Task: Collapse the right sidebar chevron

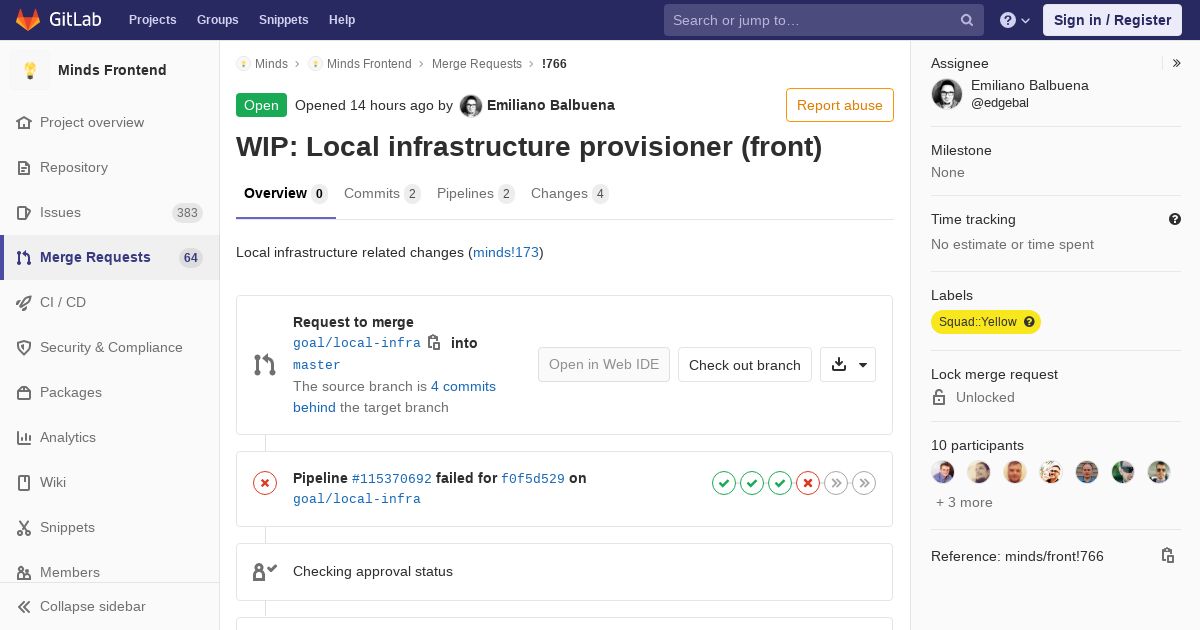Action: click(x=1177, y=63)
